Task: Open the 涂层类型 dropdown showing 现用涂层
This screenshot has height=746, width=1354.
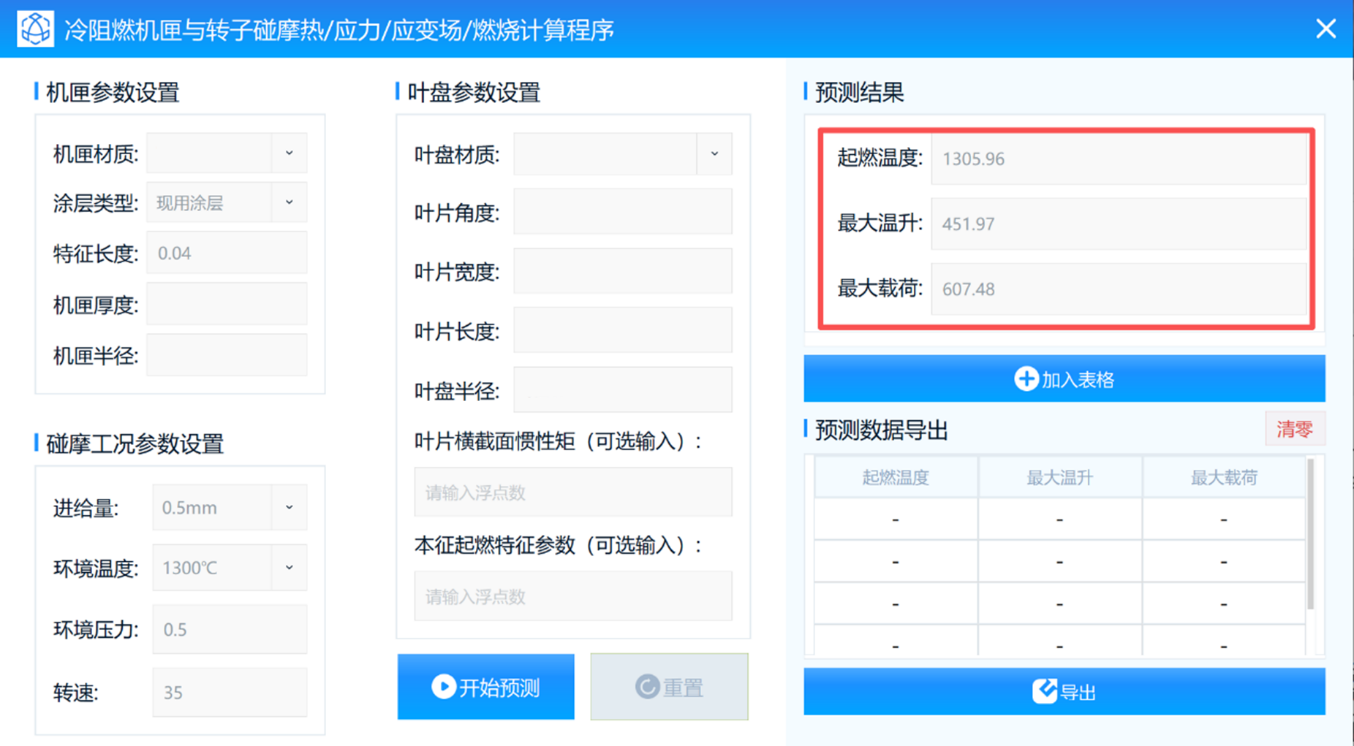Action: pos(226,201)
